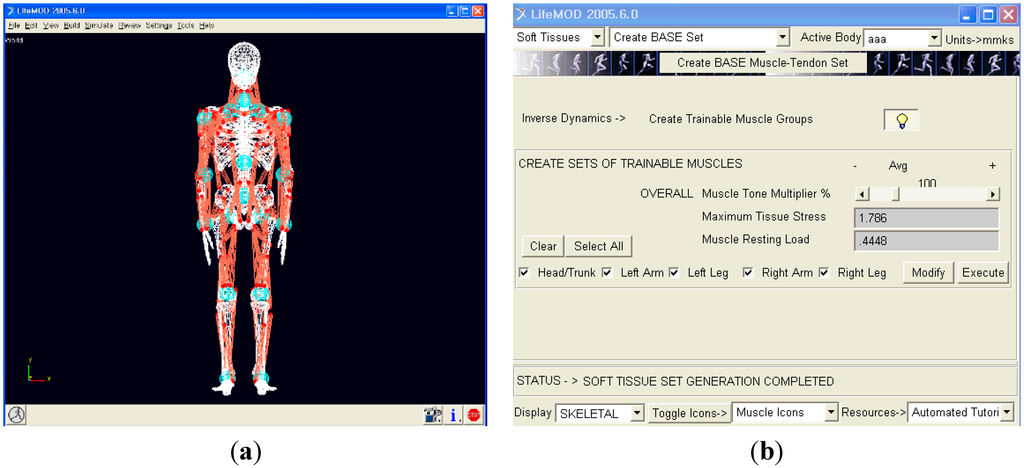Click the Muscle Tone Multiplier slider thumb
Image resolution: width=1024 pixels, height=468 pixels.
[895, 195]
